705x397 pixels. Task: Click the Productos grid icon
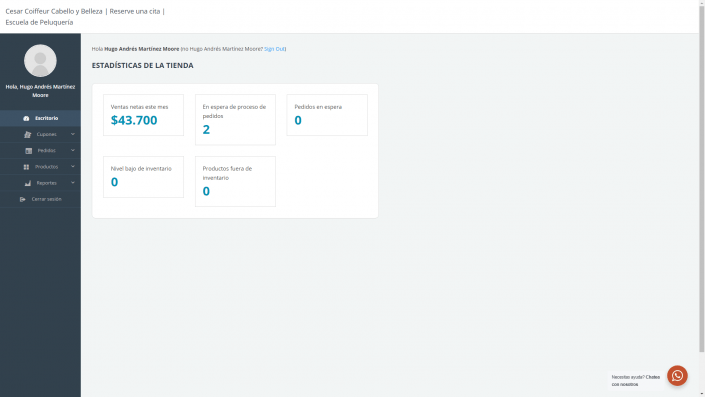click(26, 167)
